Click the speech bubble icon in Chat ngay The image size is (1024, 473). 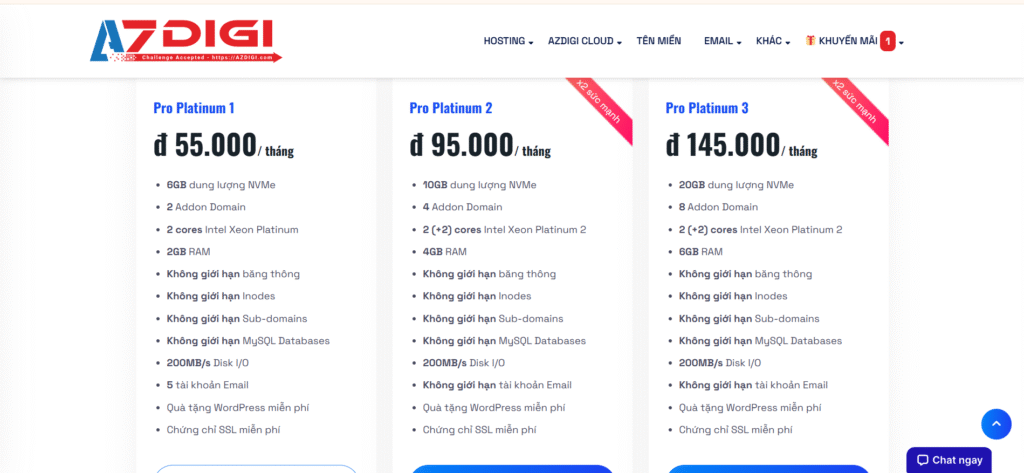(922, 460)
